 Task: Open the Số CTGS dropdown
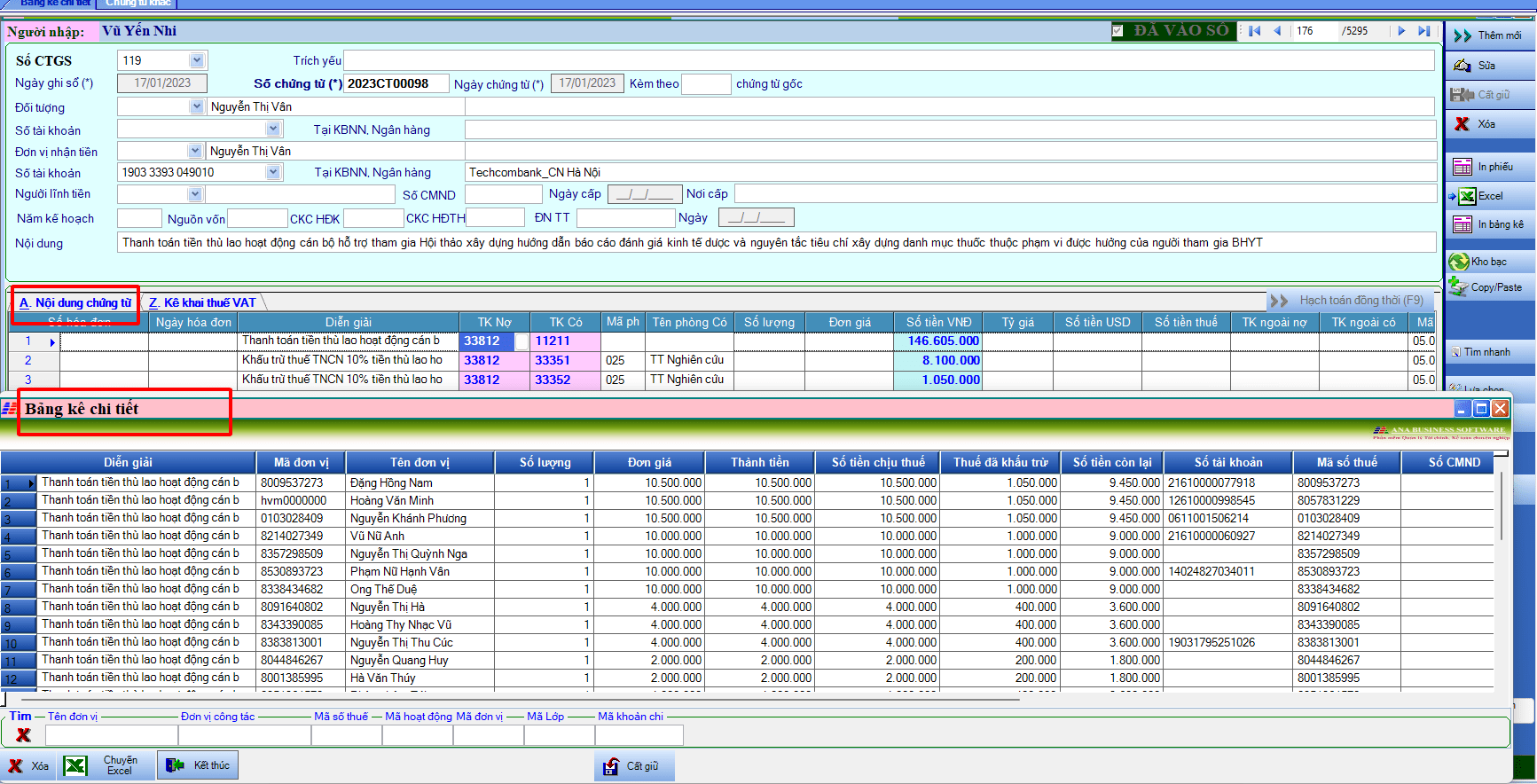[197, 60]
